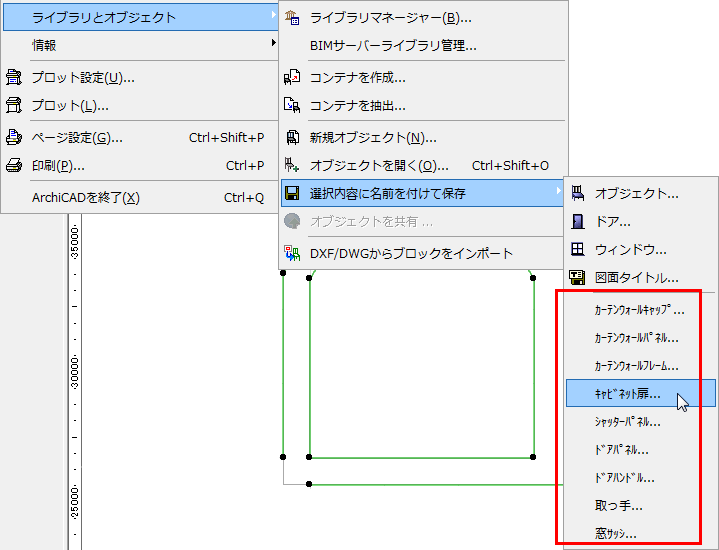The image size is (719, 550).
Task: Select ArchiCADを終了(X) to quit
Action: [x=141, y=198]
